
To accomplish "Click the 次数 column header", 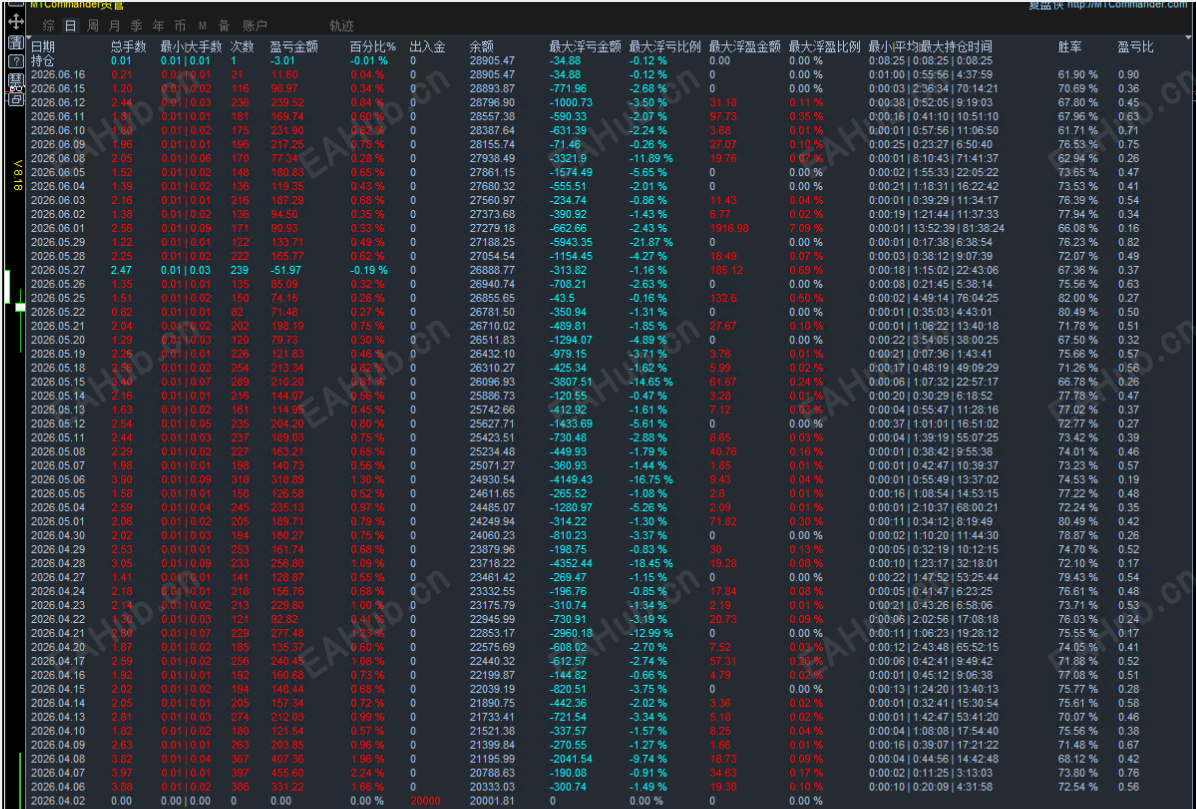I will [x=243, y=47].
